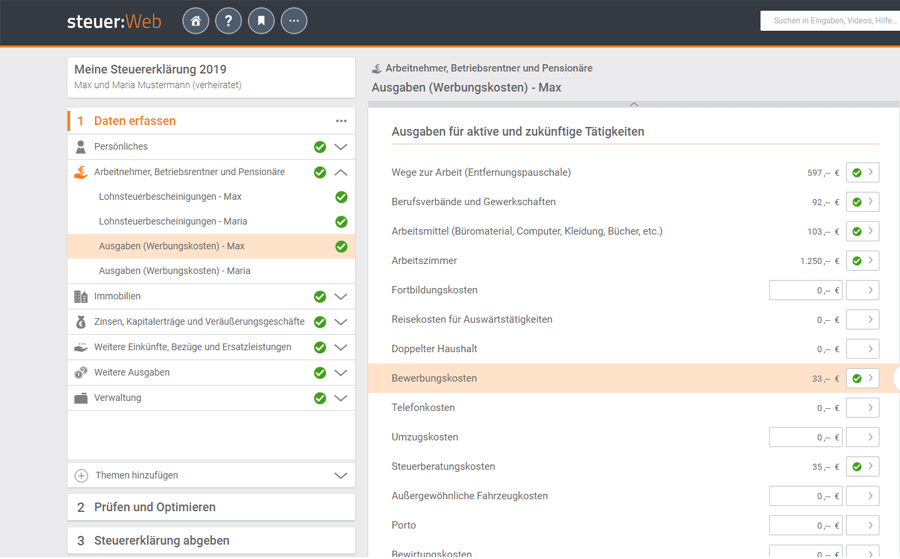Click green check next to Lohnsteuerbescheinigungen - Max
900x559 pixels.
(x=342, y=197)
